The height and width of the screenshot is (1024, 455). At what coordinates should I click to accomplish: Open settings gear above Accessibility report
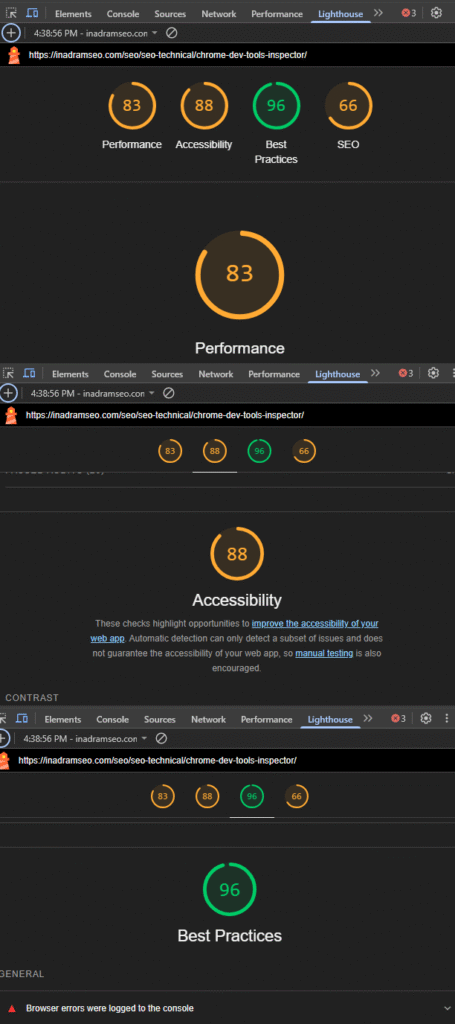(433, 373)
